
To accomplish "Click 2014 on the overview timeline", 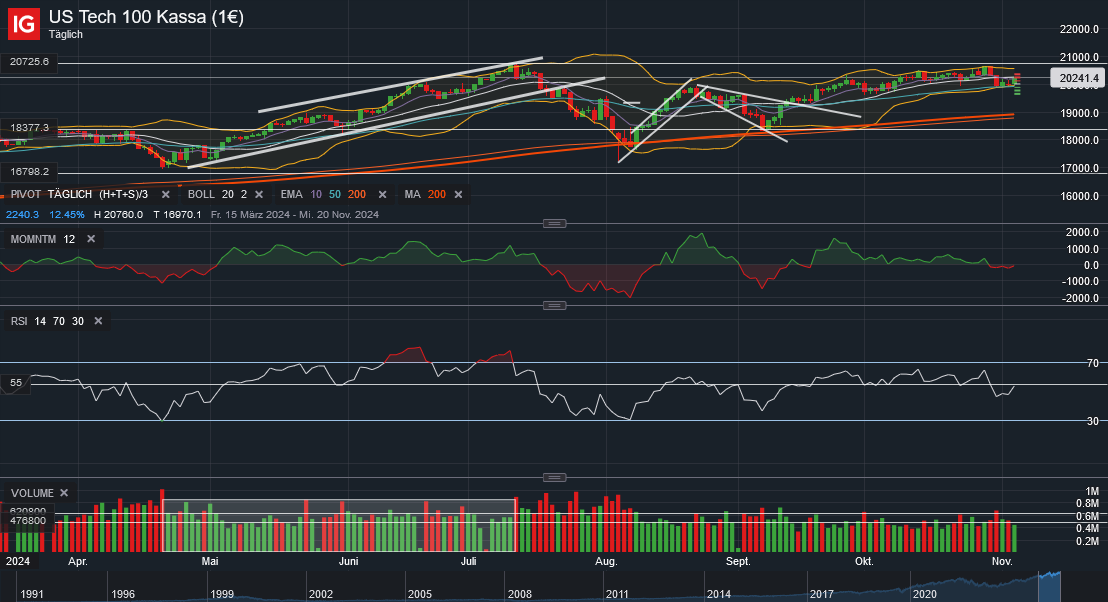I will point(719,594).
